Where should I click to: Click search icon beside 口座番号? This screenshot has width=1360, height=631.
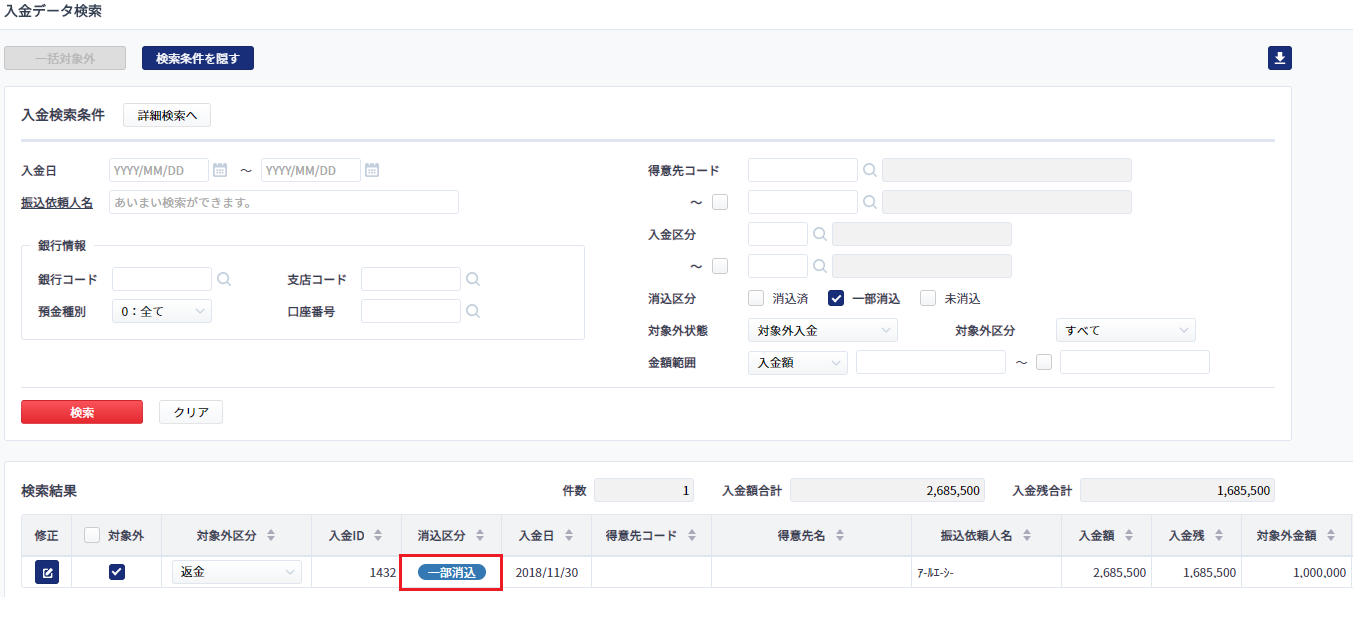coord(473,311)
